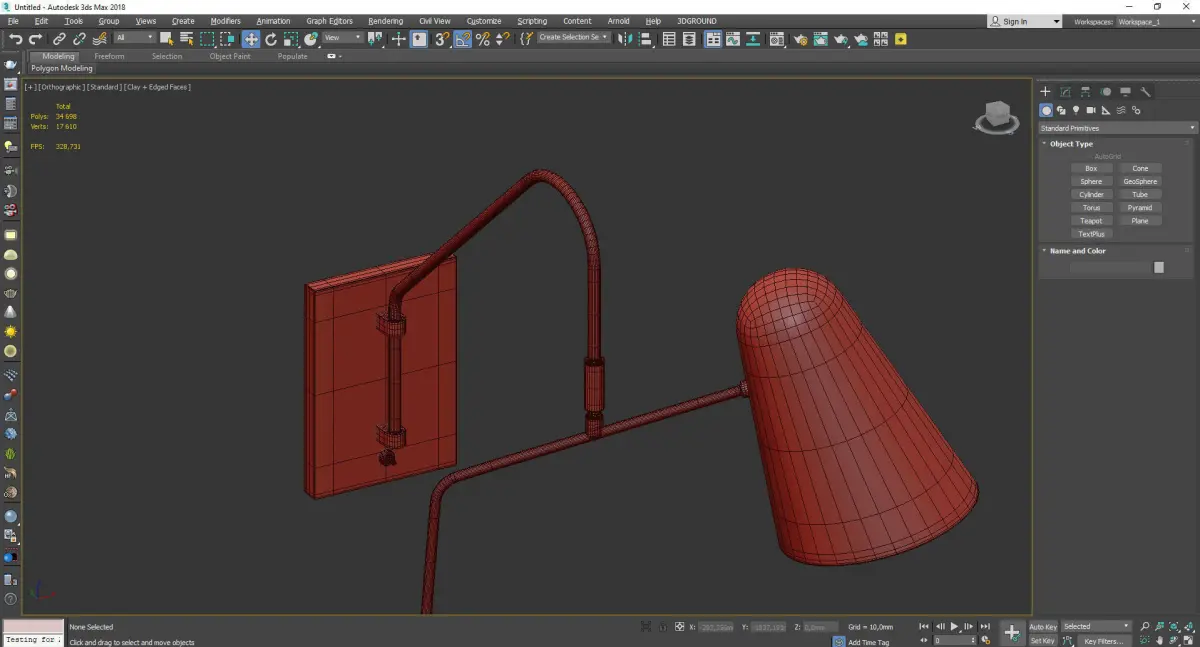Viewport: 1200px width, 647px height.
Task: Select the Lights category icon
Action: point(1076,110)
